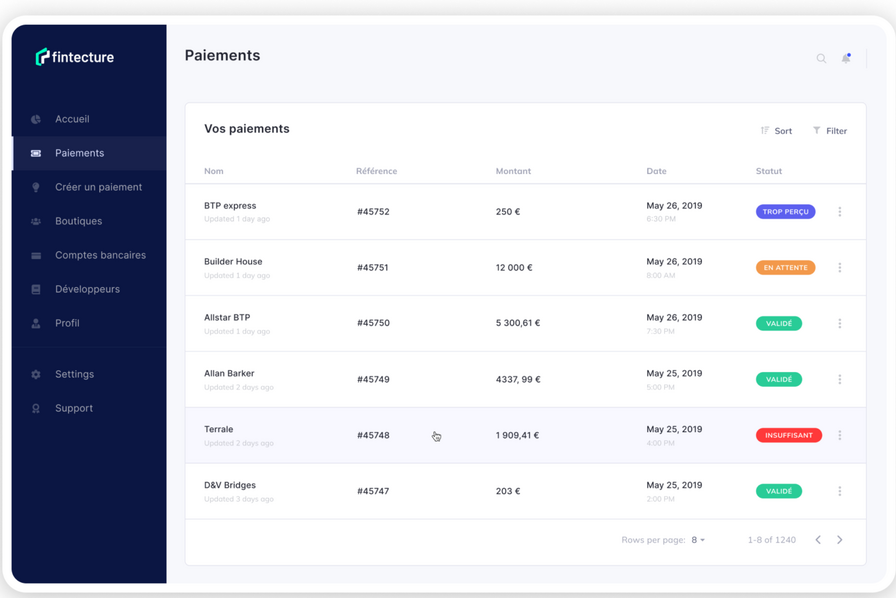Open more options for D&V Bridges row

[839, 491]
